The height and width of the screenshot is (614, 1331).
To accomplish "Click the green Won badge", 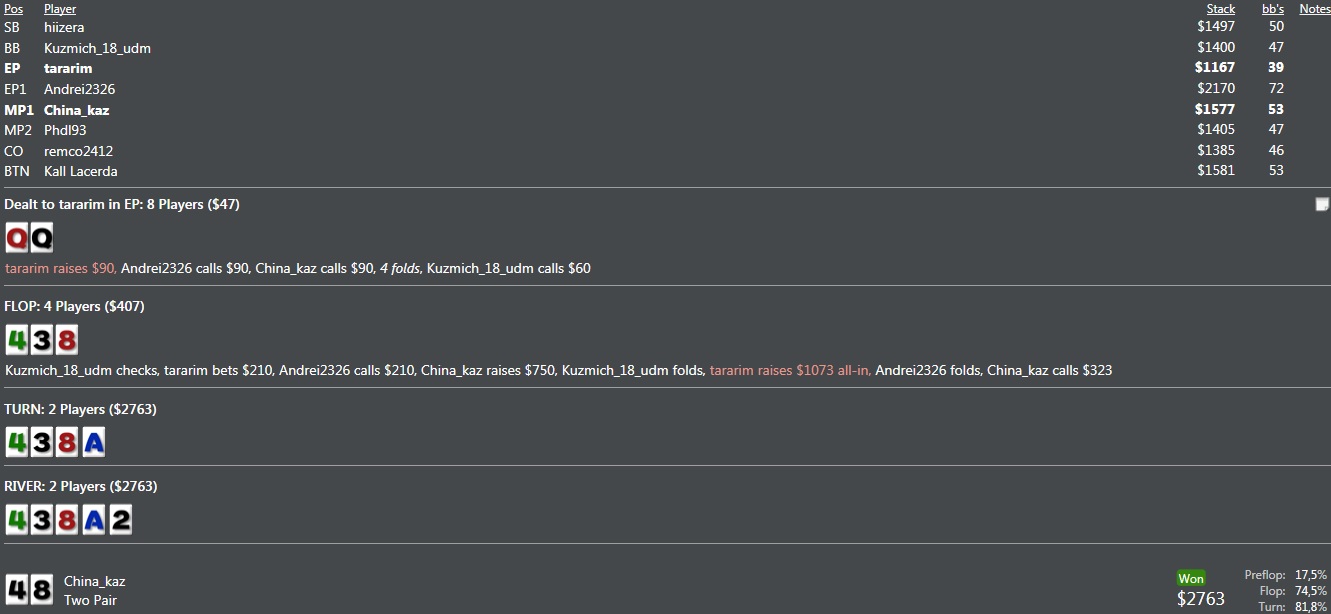I will click(1191, 578).
